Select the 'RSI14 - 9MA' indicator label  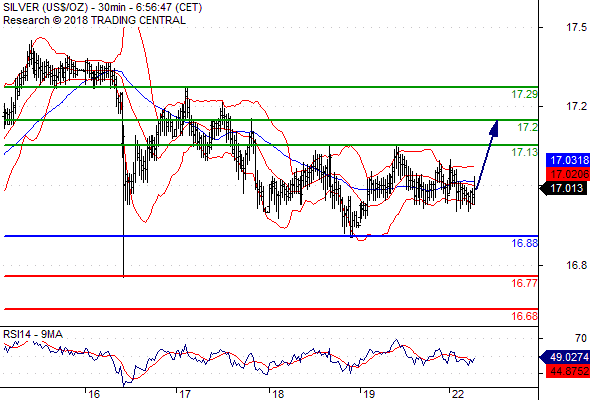pos(33,334)
